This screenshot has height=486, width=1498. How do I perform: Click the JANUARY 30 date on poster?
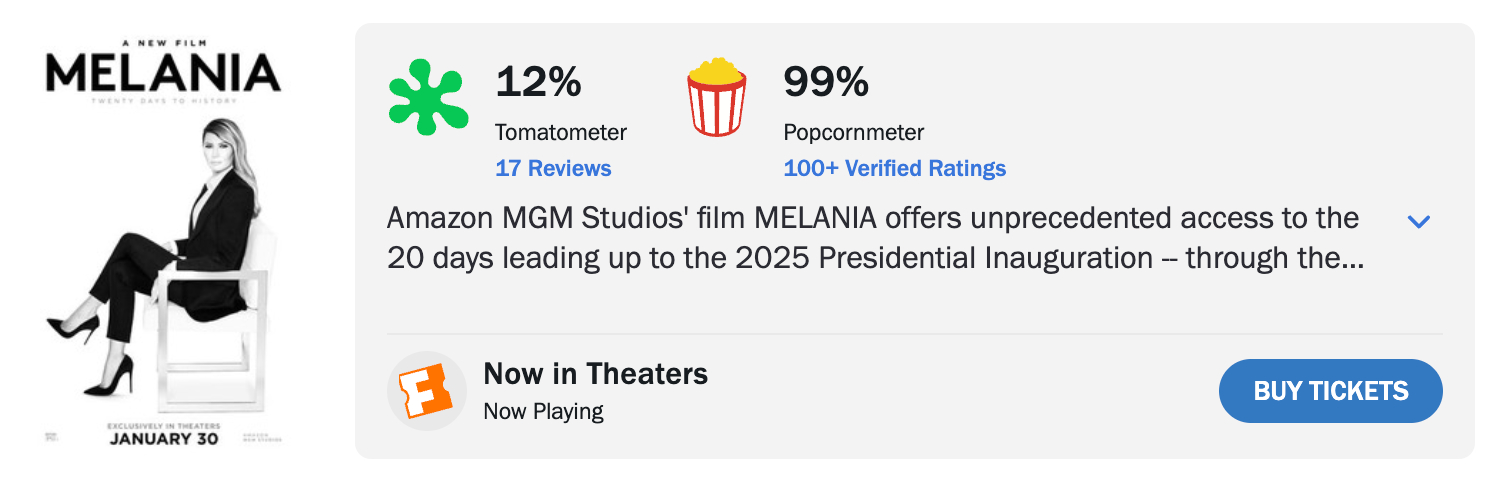(163, 439)
